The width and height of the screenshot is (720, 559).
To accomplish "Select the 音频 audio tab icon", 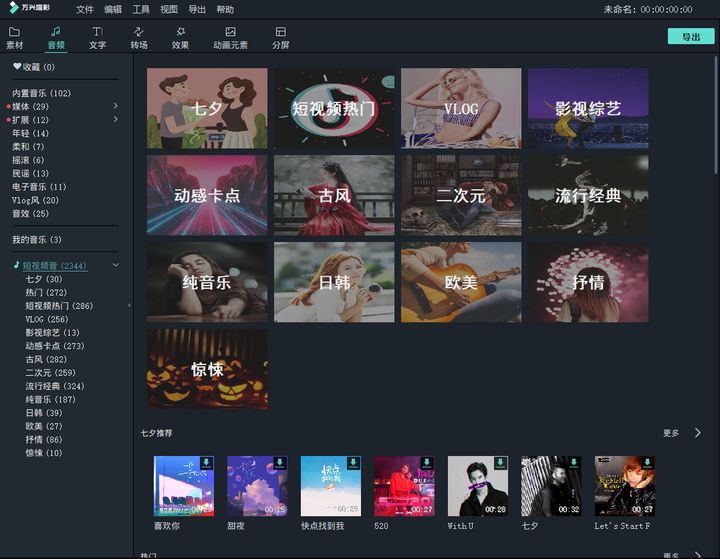I will (56, 32).
